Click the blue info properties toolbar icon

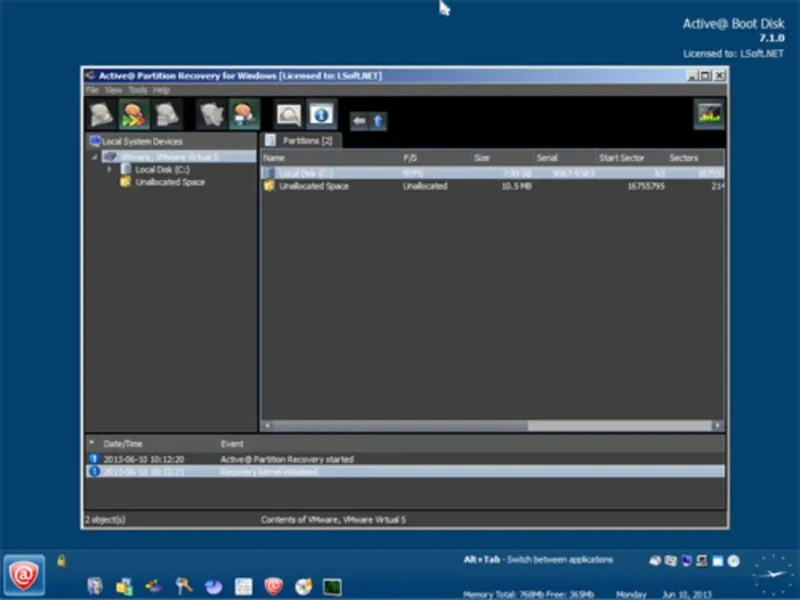coord(321,114)
